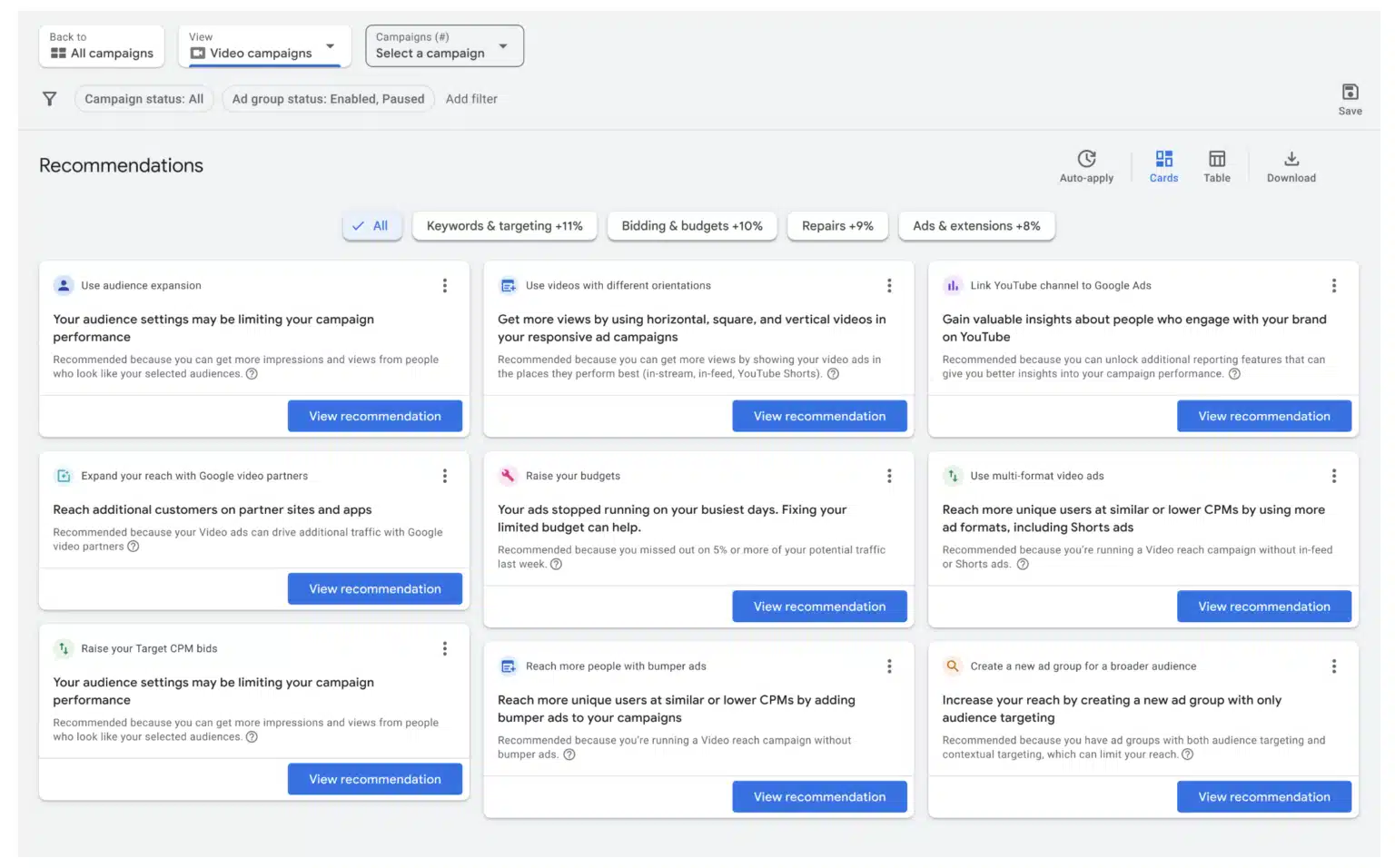Open more options on Link YouTube channel card
This screenshot has width=1395, height=868.
(1333, 286)
